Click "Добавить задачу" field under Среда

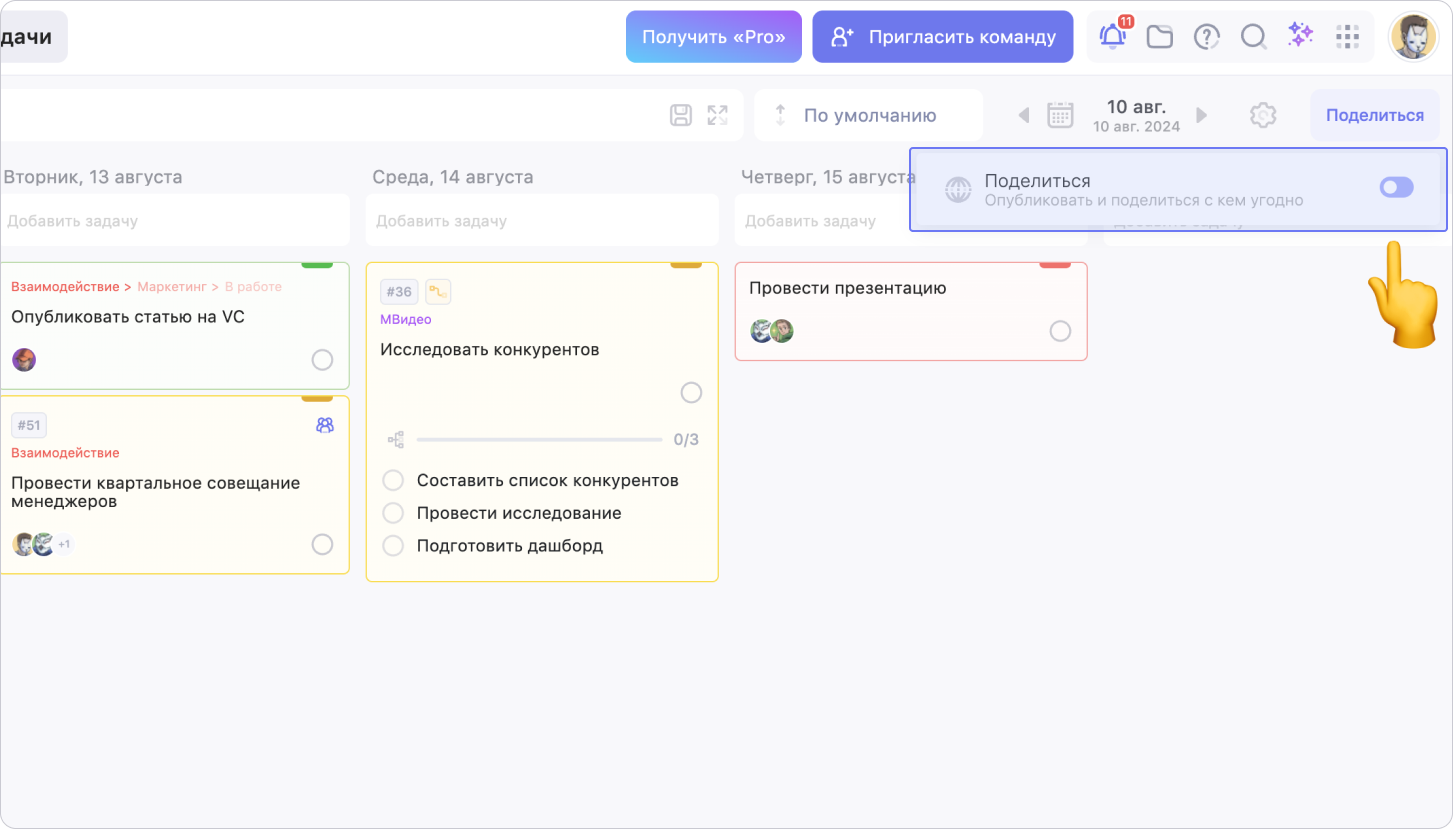[x=541, y=221]
